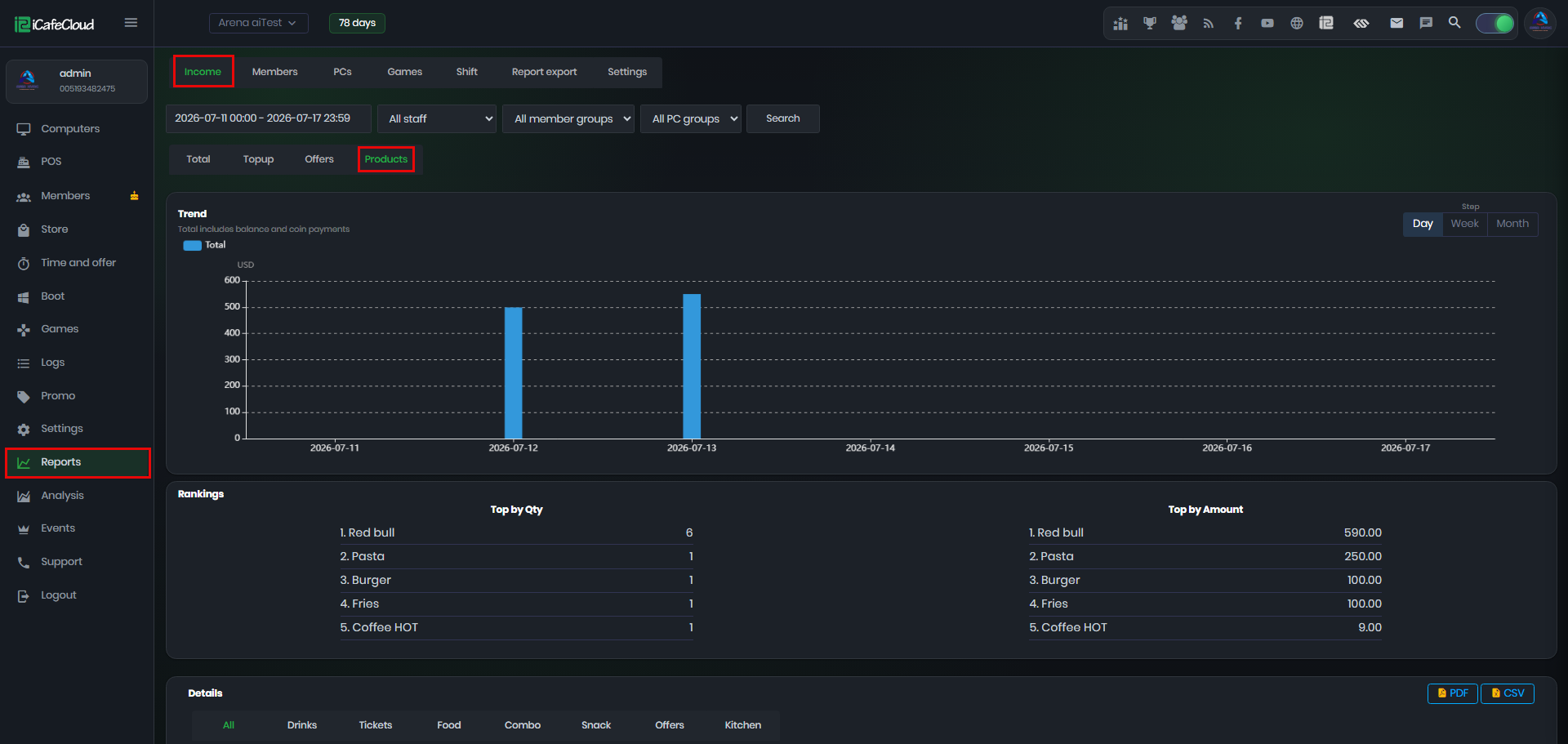Image resolution: width=1568 pixels, height=744 pixels.
Task: Switch to the Report export tab
Action: coord(544,72)
